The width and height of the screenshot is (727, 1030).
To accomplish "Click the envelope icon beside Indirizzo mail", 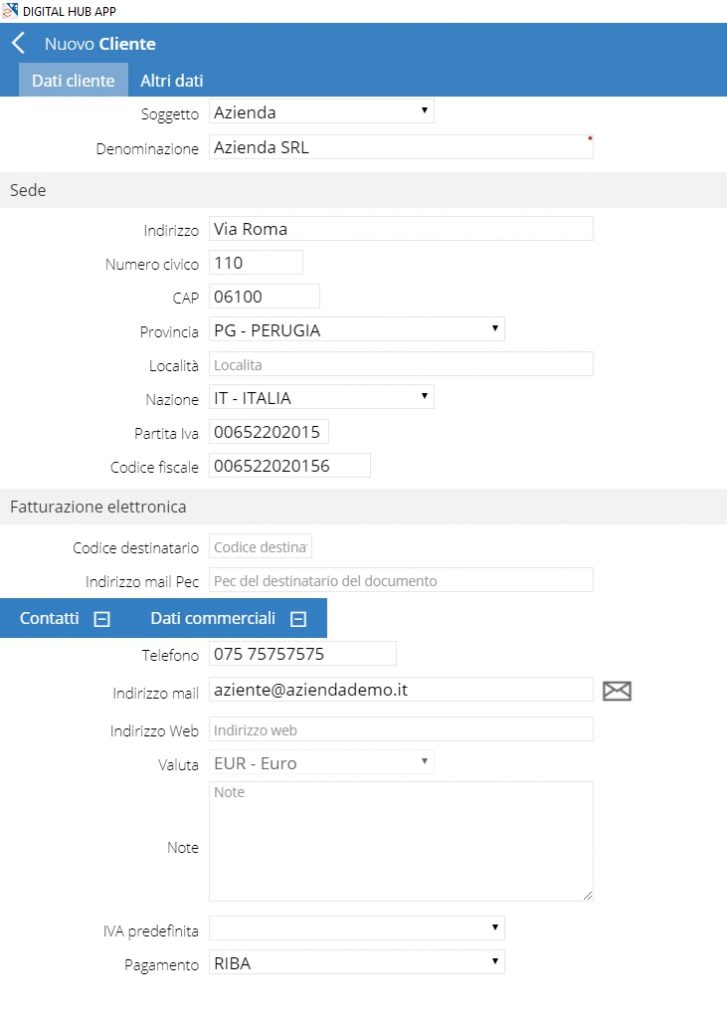I will pyautogui.click(x=617, y=691).
